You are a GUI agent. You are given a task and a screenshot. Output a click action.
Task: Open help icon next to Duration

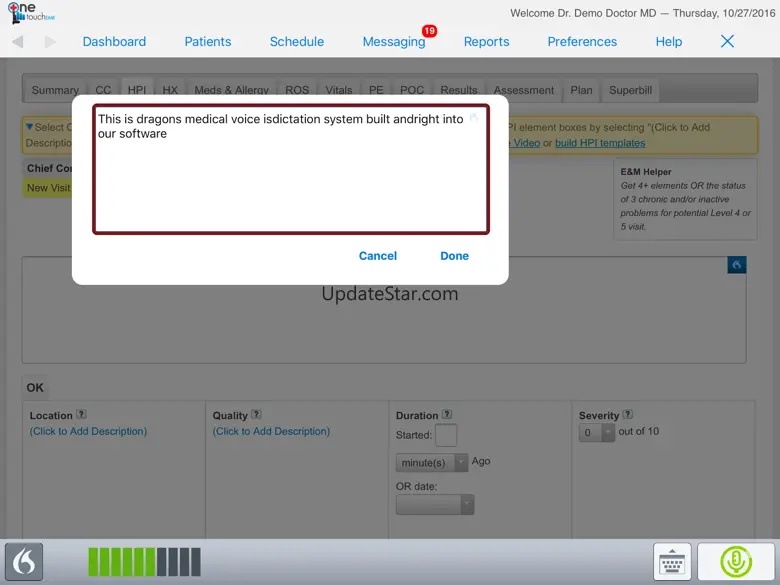pos(447,414)
